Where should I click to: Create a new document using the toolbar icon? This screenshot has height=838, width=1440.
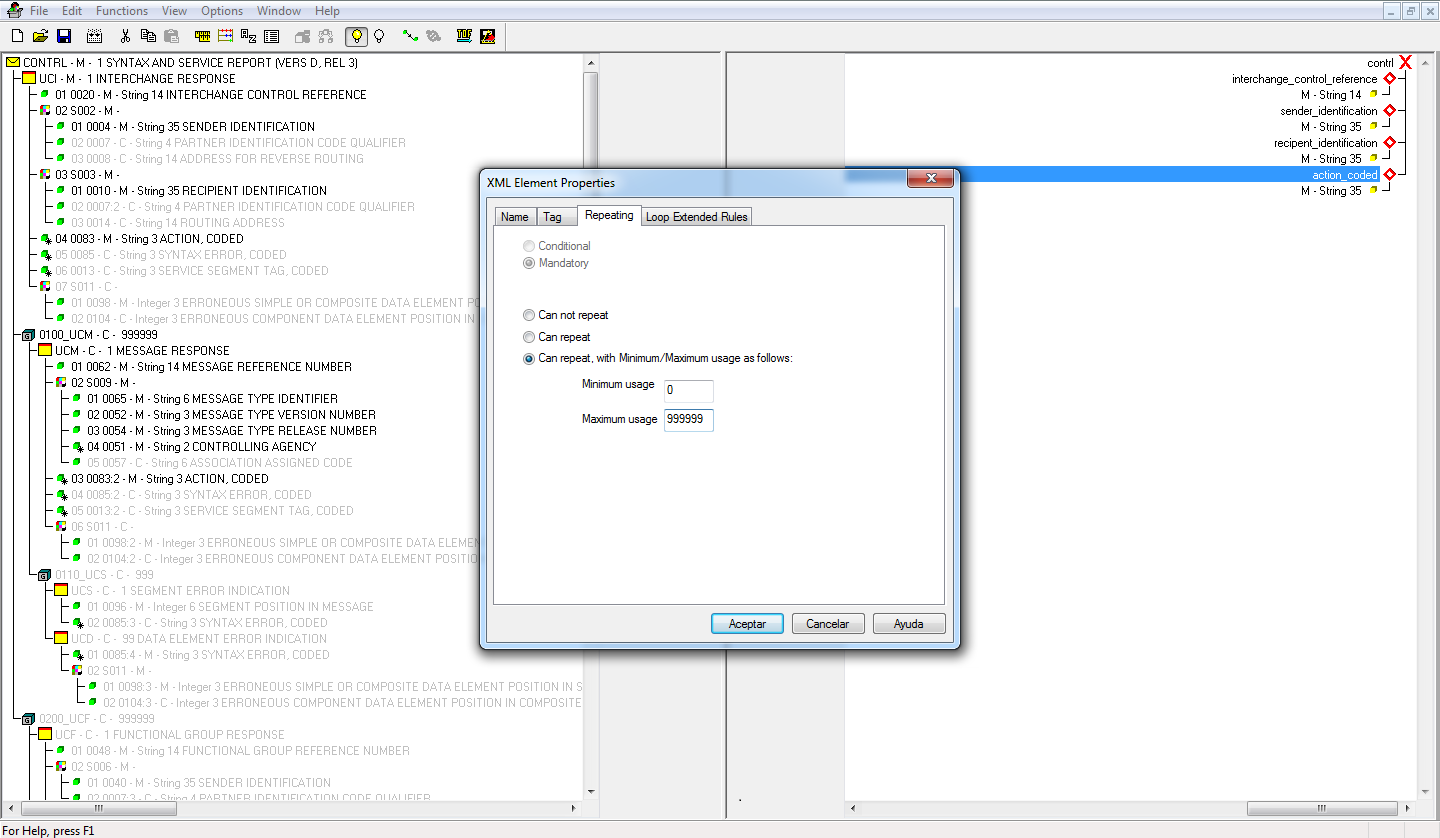(x=17, y=36)
